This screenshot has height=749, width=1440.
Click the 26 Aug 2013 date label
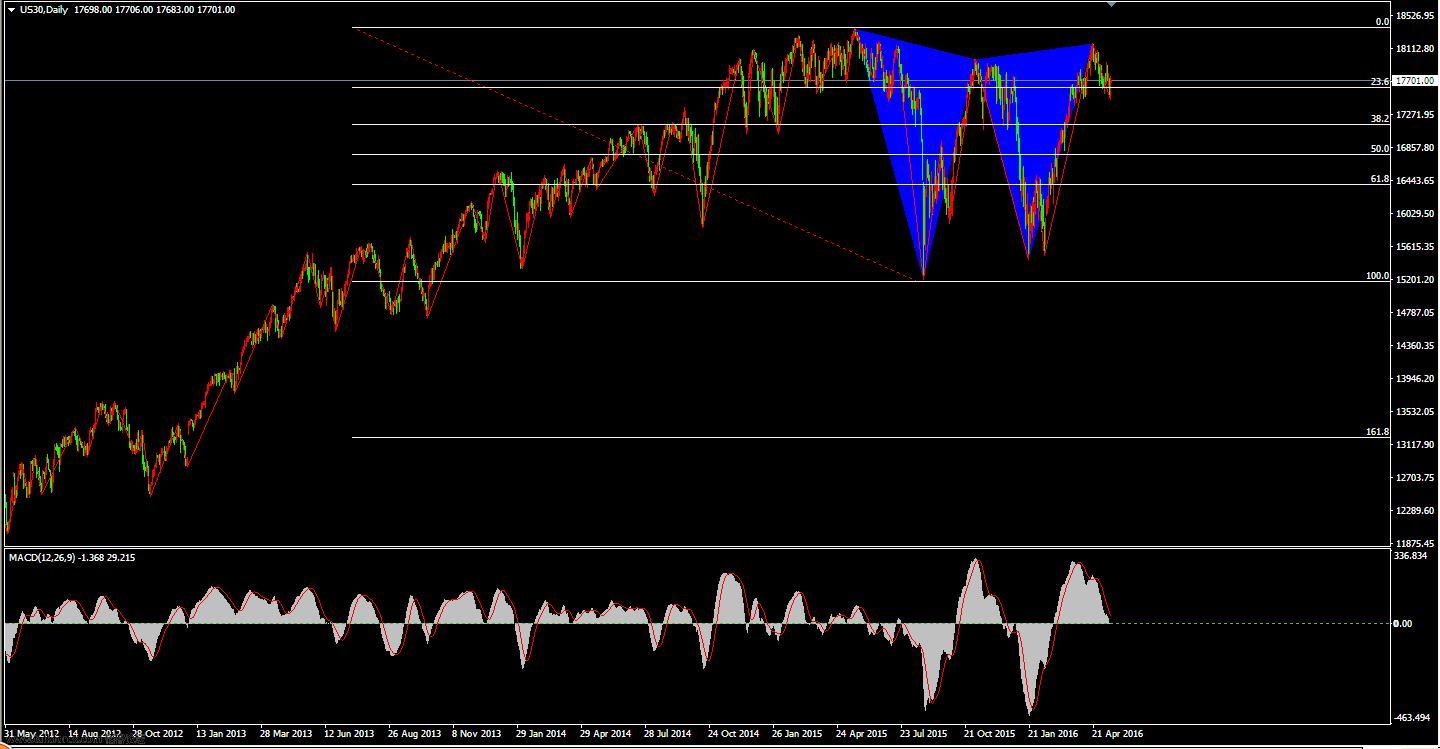tap(415, 733)
